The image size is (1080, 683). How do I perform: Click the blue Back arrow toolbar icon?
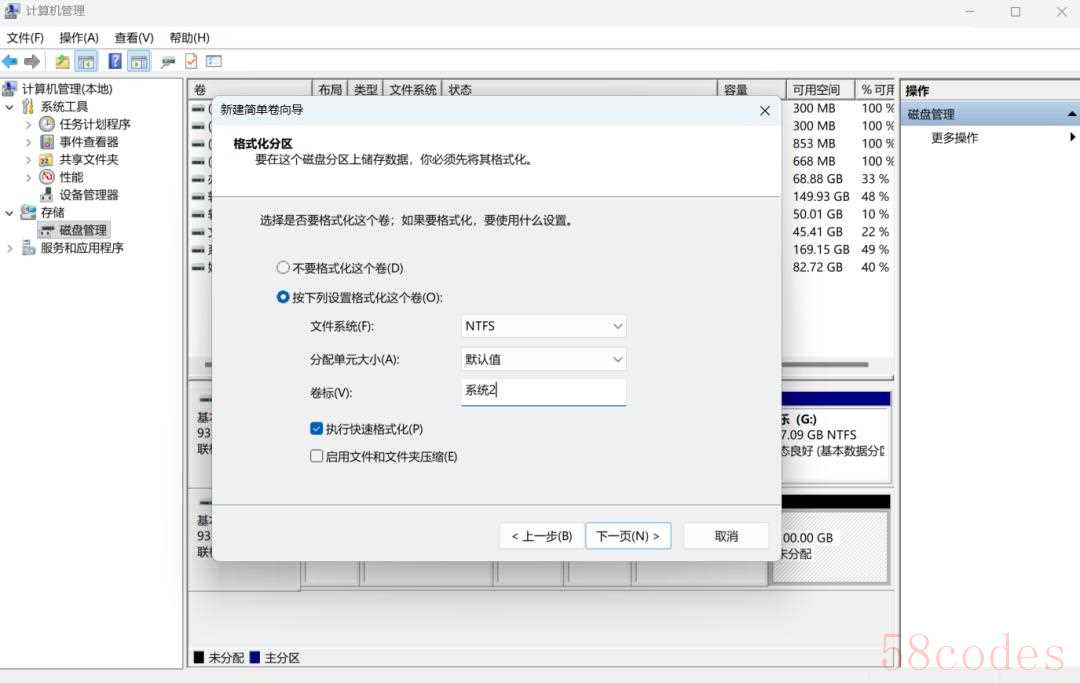point(10,61)
